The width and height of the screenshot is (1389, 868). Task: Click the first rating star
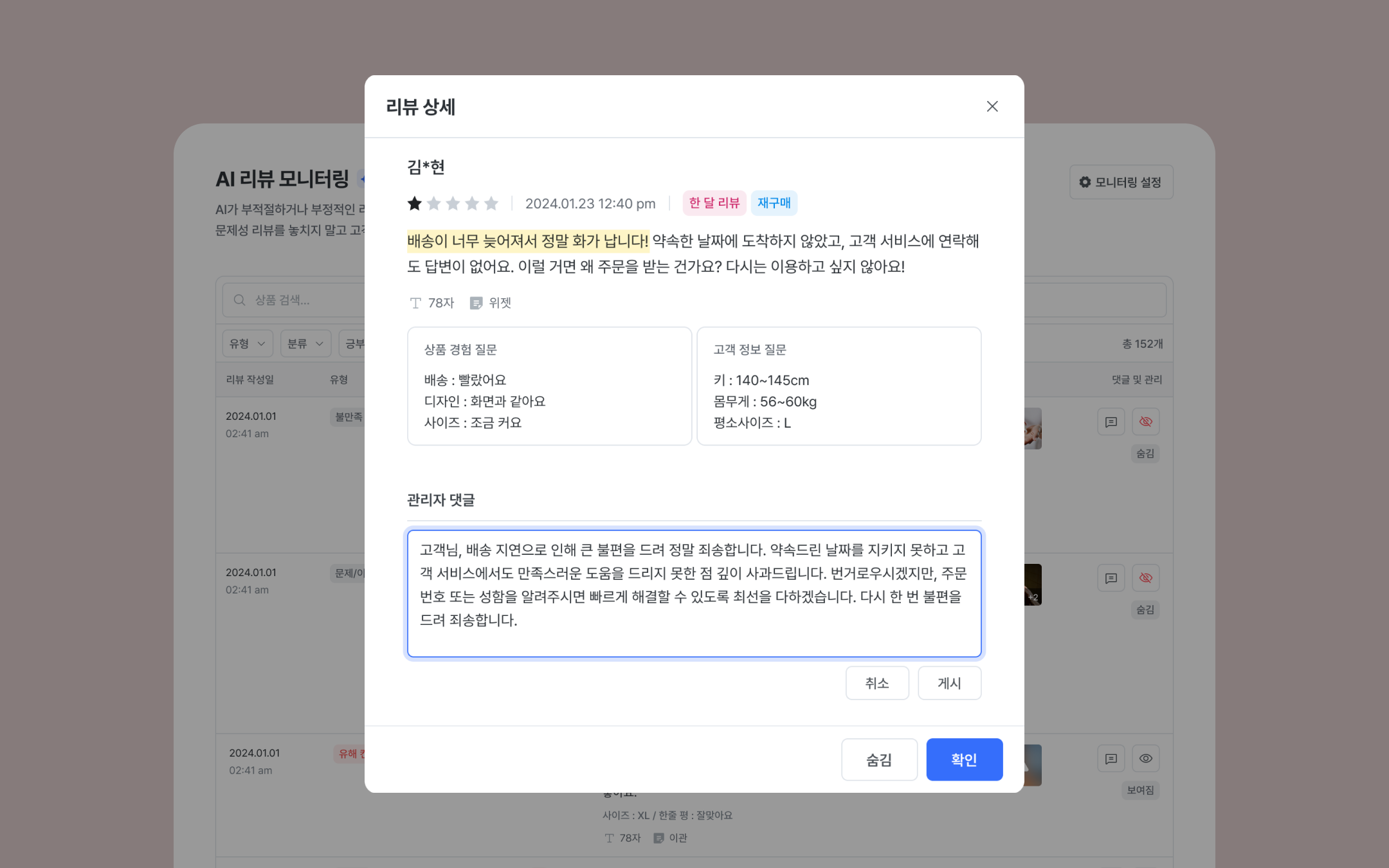coord(415,203)
